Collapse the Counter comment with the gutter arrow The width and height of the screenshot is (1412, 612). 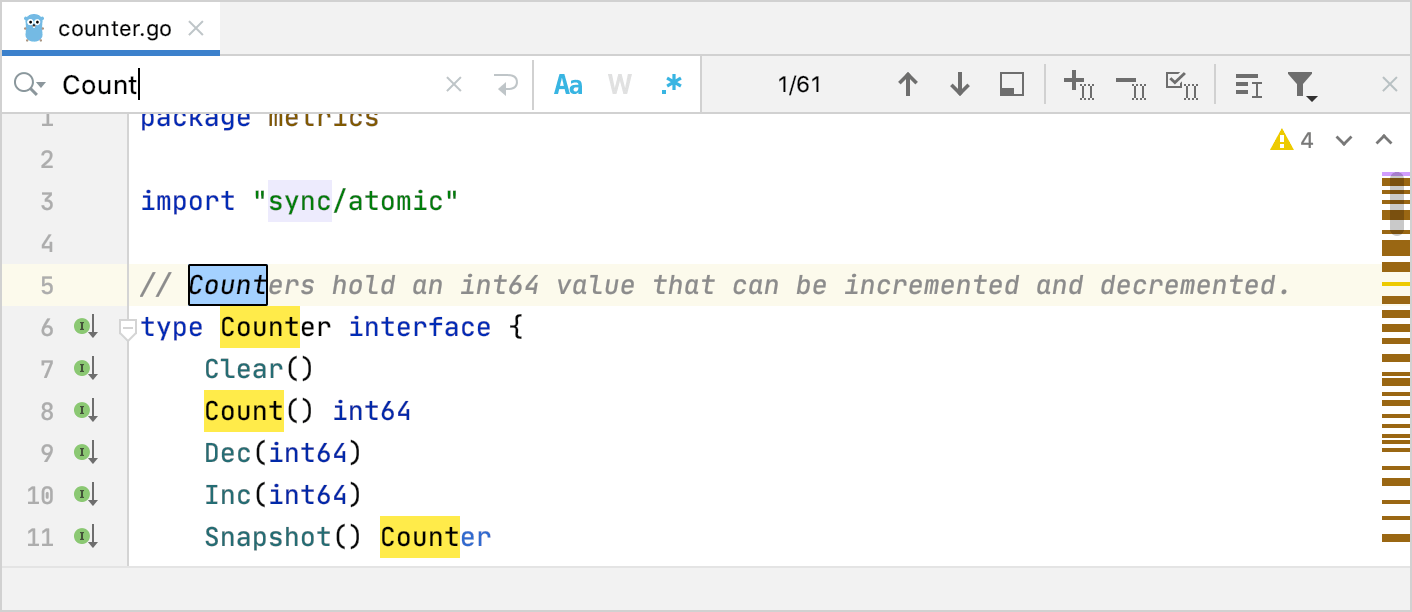point(127,327)
